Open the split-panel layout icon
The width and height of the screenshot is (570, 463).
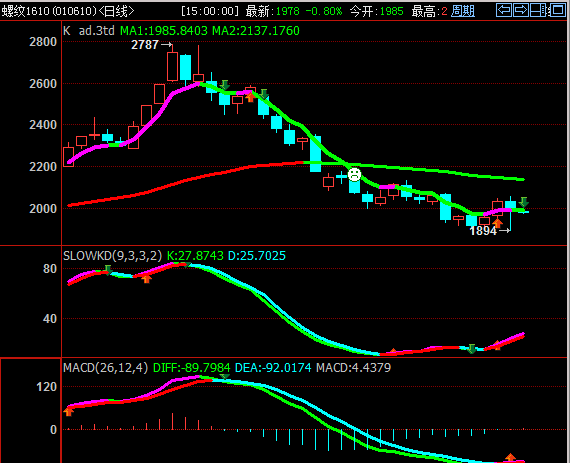click(538, 10)
